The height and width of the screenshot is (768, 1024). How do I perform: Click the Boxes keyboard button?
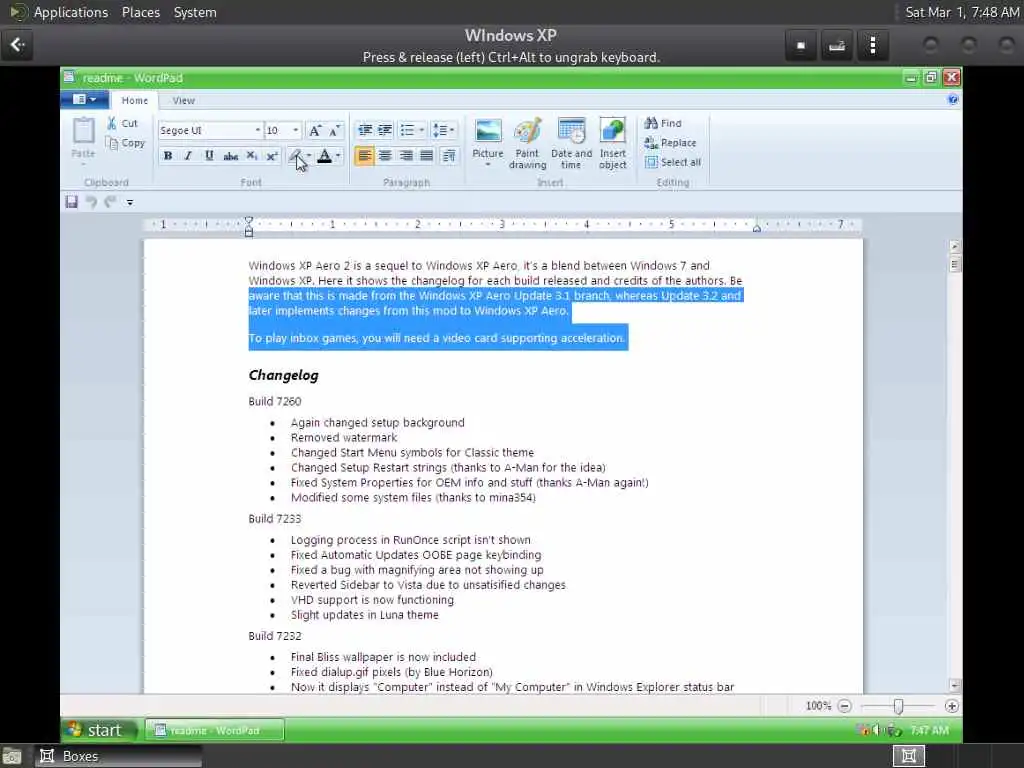pyautogui.click(x=837, y=45)
